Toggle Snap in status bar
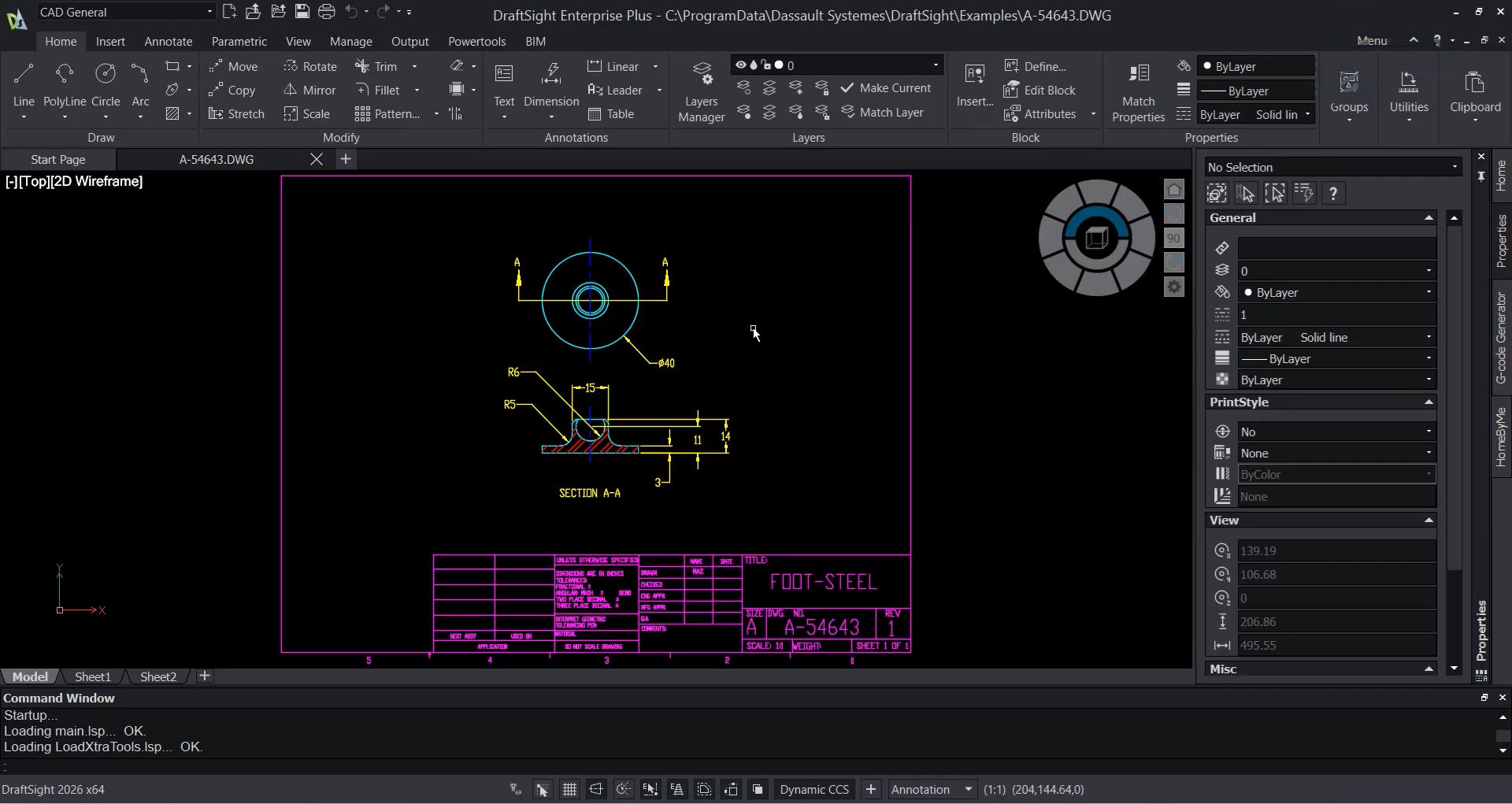 543,789
